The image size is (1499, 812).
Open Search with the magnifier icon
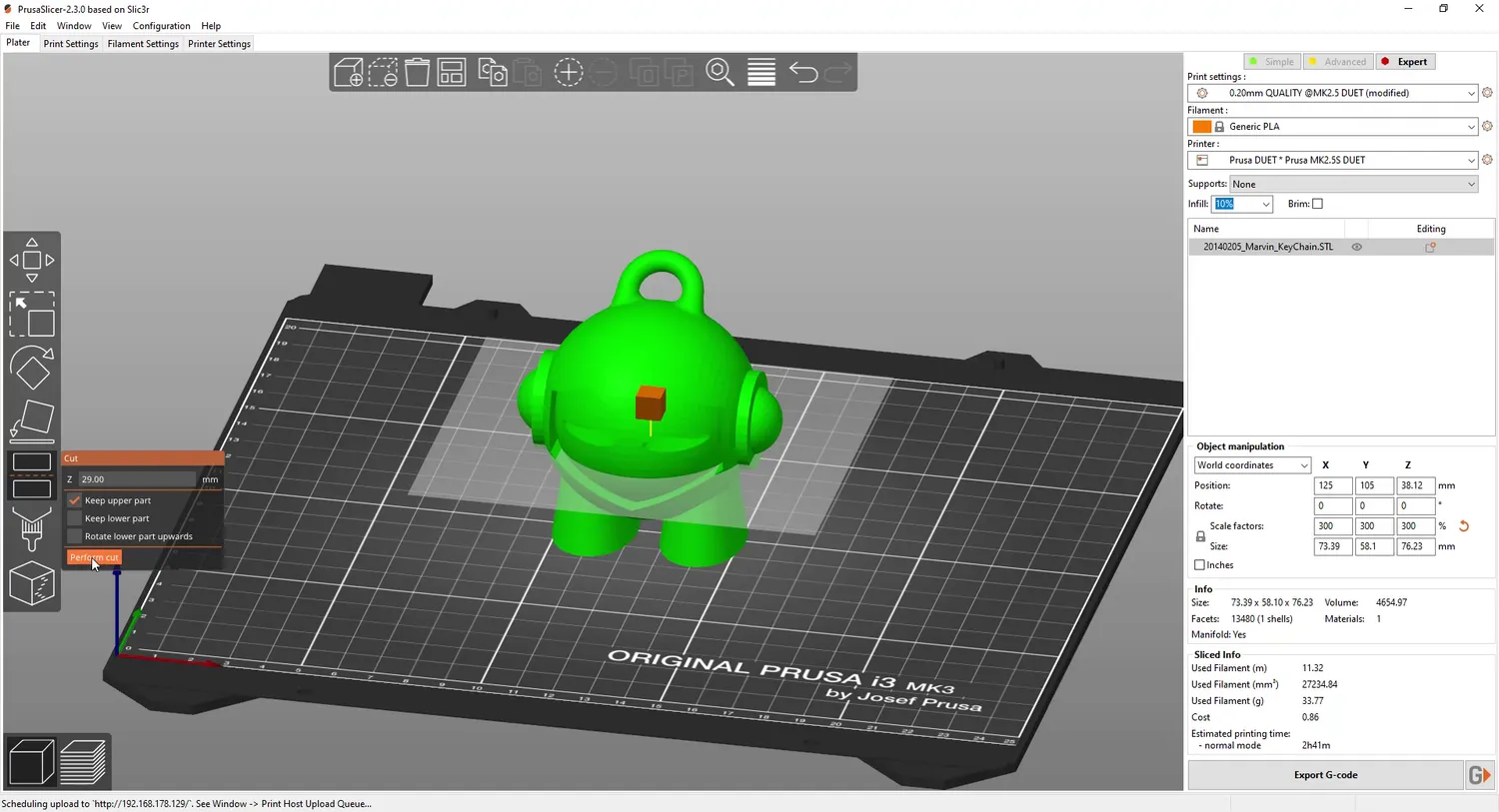click(720, 73)
